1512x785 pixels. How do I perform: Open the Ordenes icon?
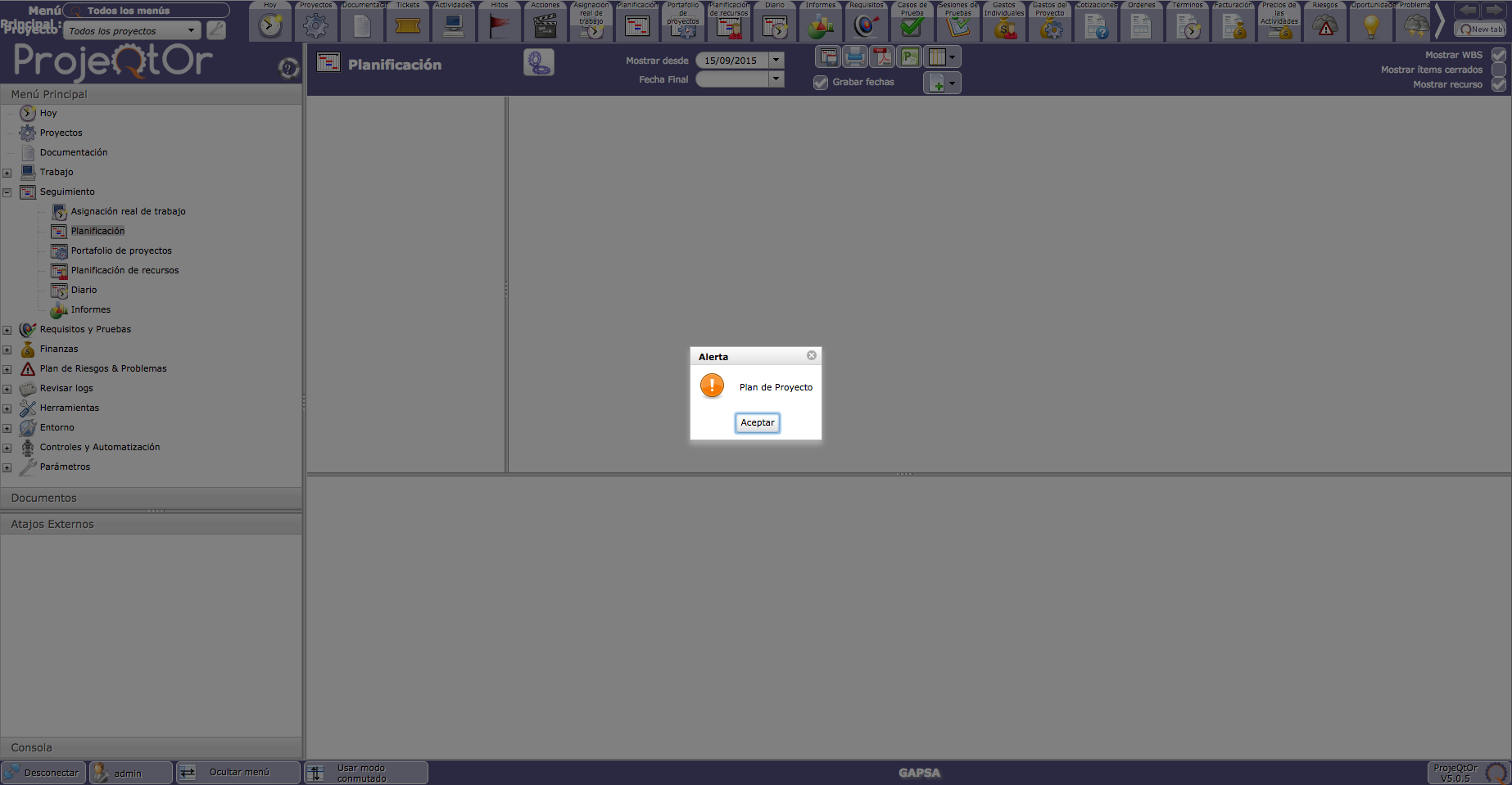point(1142,26)
